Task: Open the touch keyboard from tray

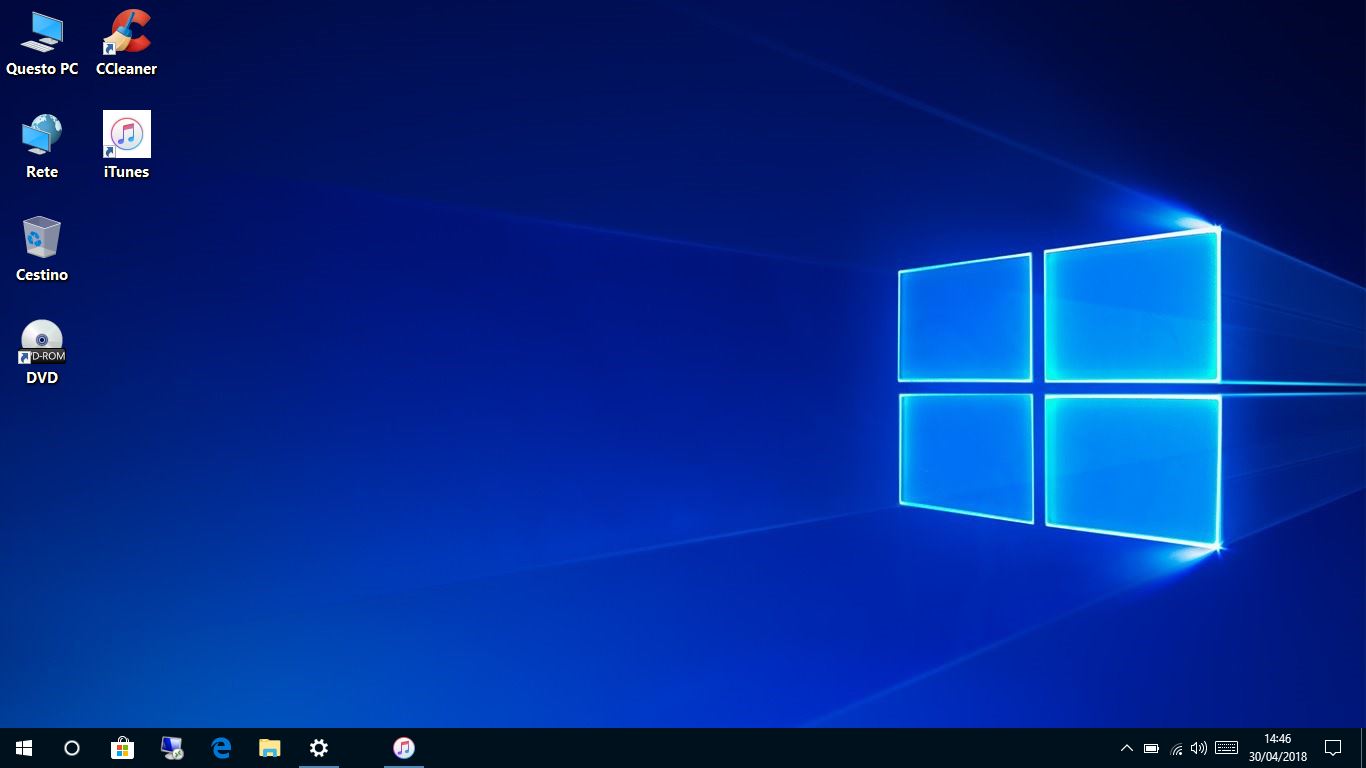Action: 1227,748
